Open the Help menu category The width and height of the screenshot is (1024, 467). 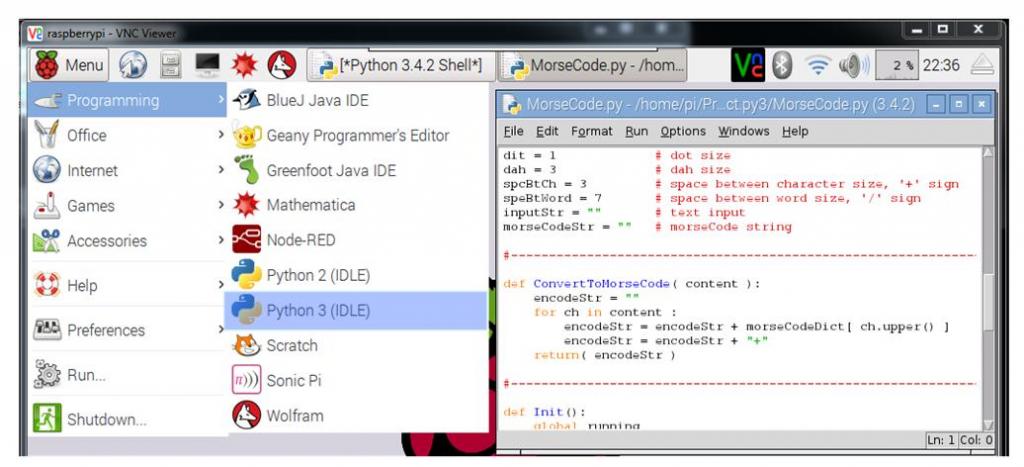pyautogui.click(x=127, y=285)
